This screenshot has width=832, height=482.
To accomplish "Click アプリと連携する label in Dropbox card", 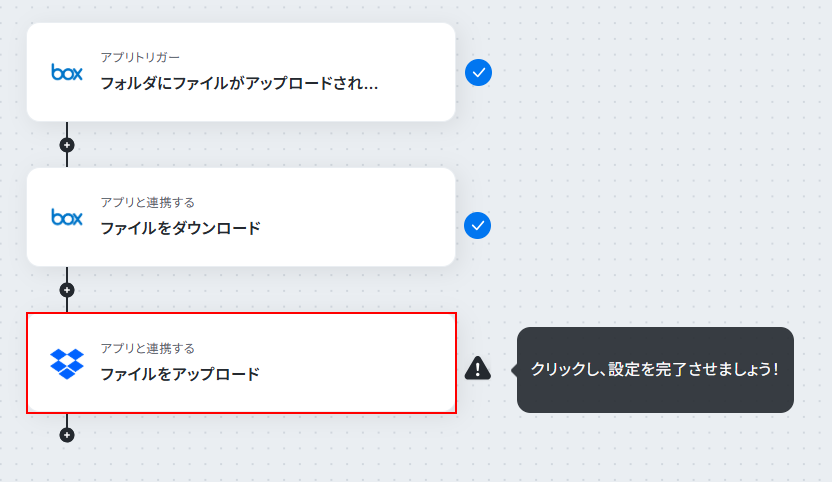I will point(148,348).
